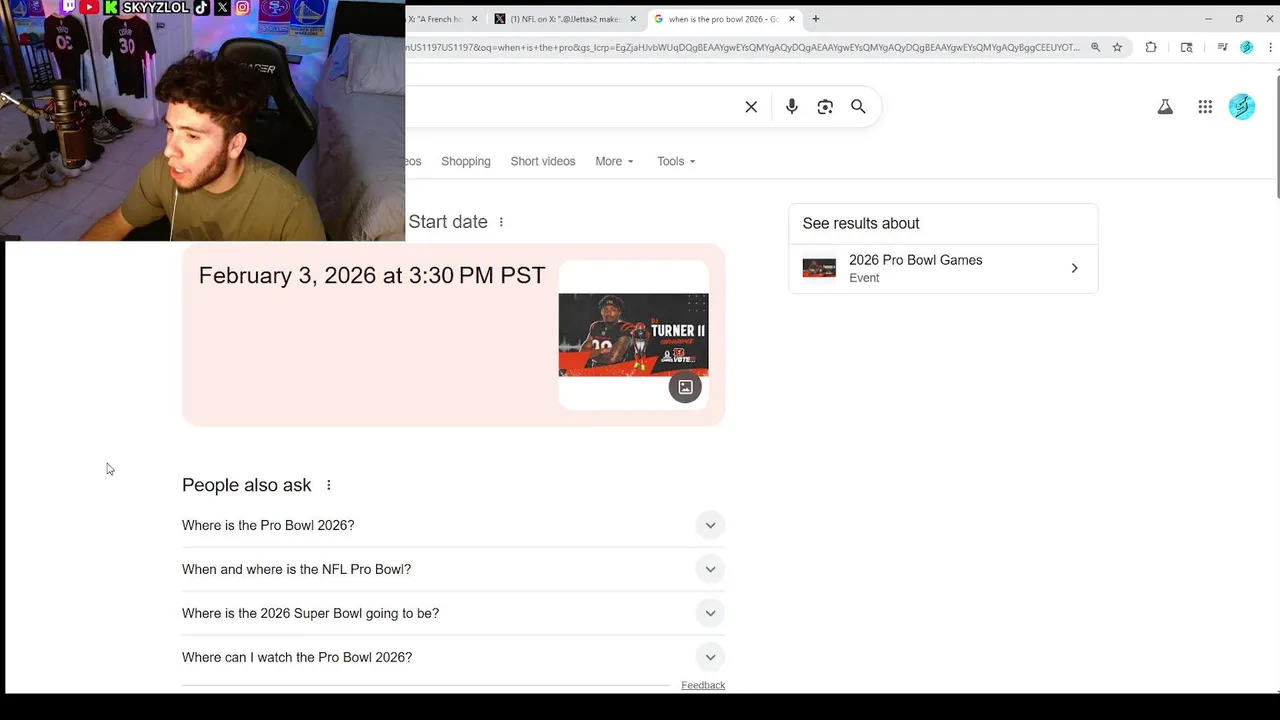
Task: Click the 2026 Pro Bowl Games small thumbnail
Action: [819, 268]
